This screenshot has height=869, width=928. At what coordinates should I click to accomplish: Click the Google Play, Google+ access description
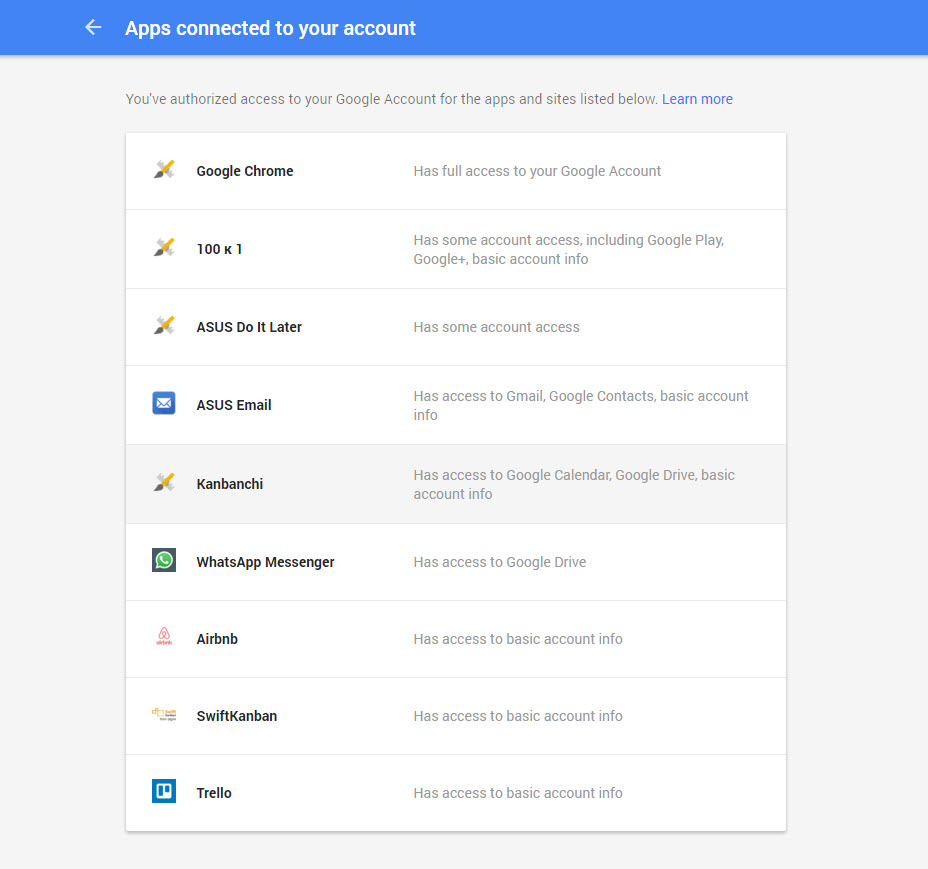pyautogui.click(x=569, y=249)
